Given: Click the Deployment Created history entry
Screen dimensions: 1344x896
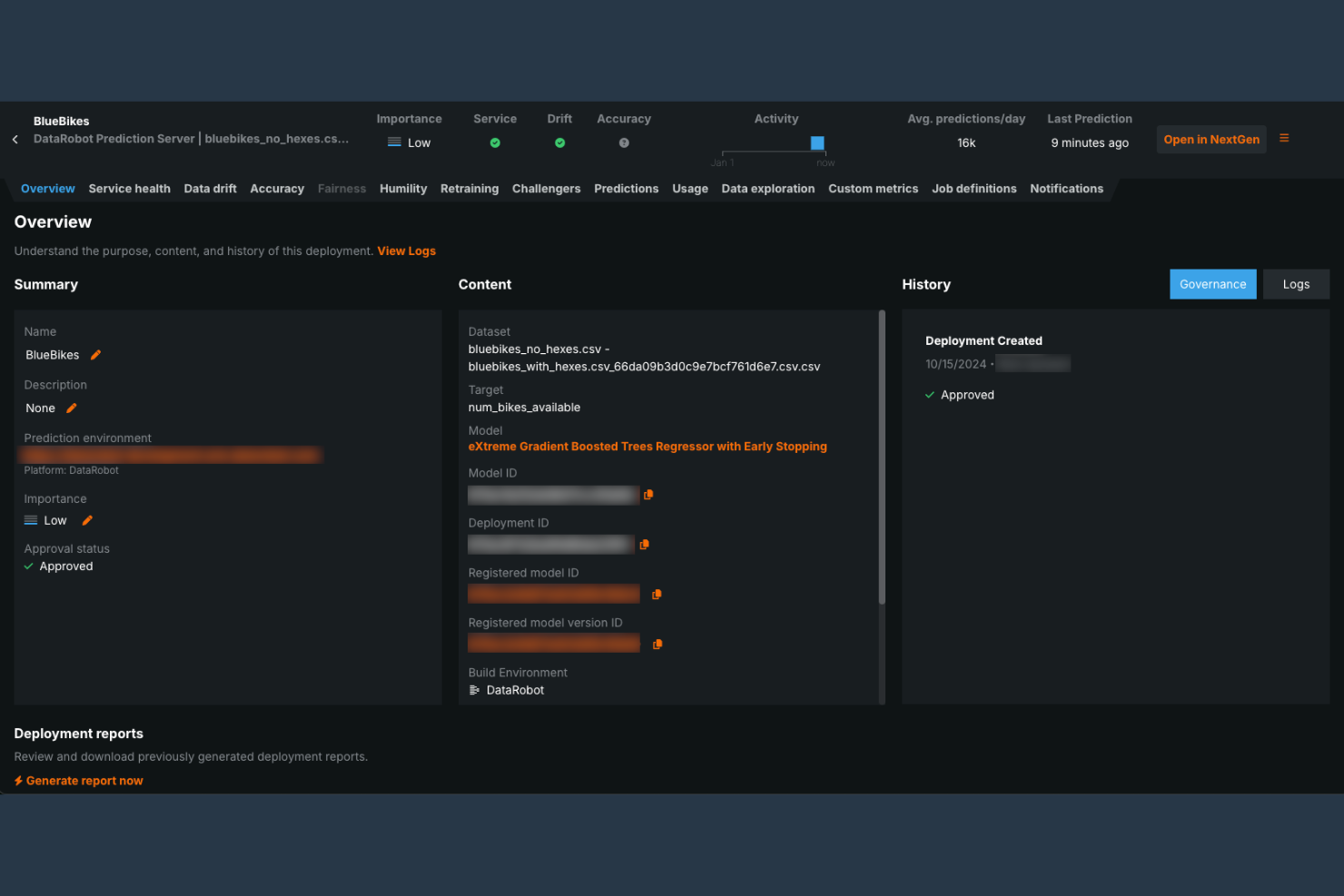Looking at the screenshot, I should 983,341.
